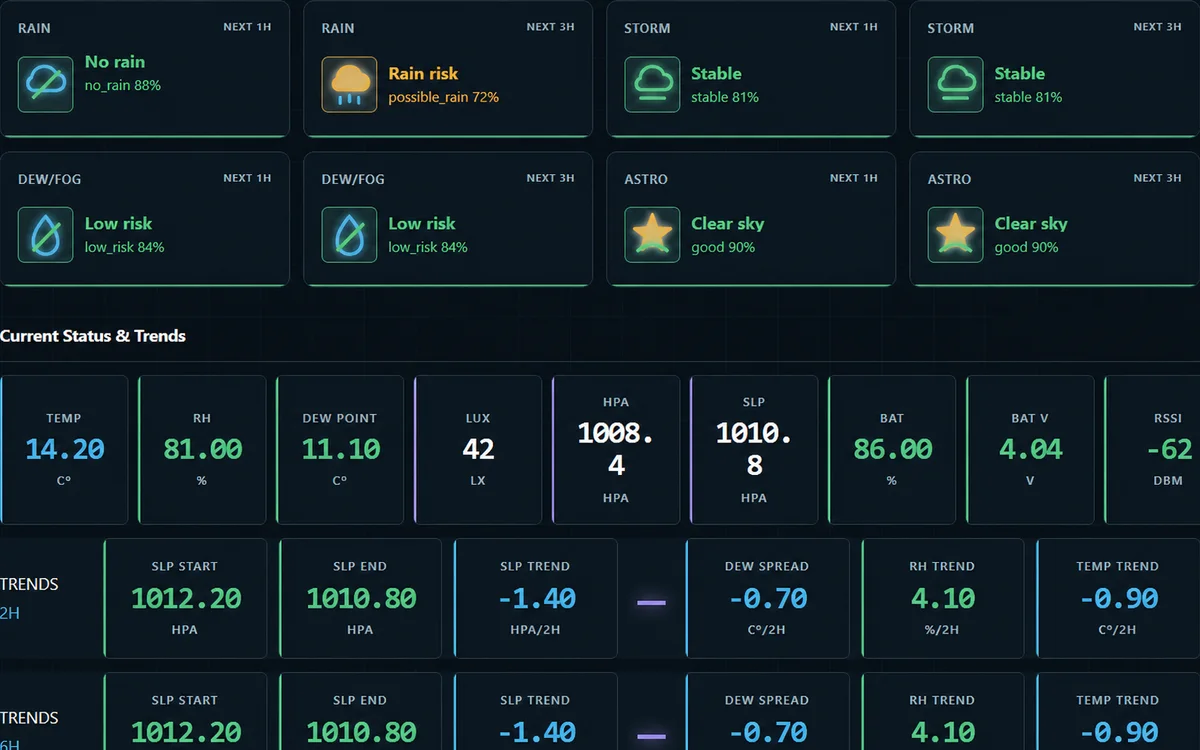The height and width of the screenshot is (750, 1200).
Task: Open the LUX tile showing 42
Action: [x=478, y=450]
